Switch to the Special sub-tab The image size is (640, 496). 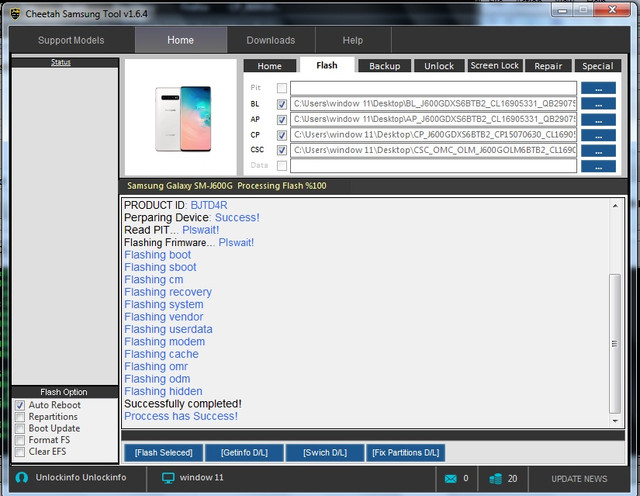[x=598, y=66]
